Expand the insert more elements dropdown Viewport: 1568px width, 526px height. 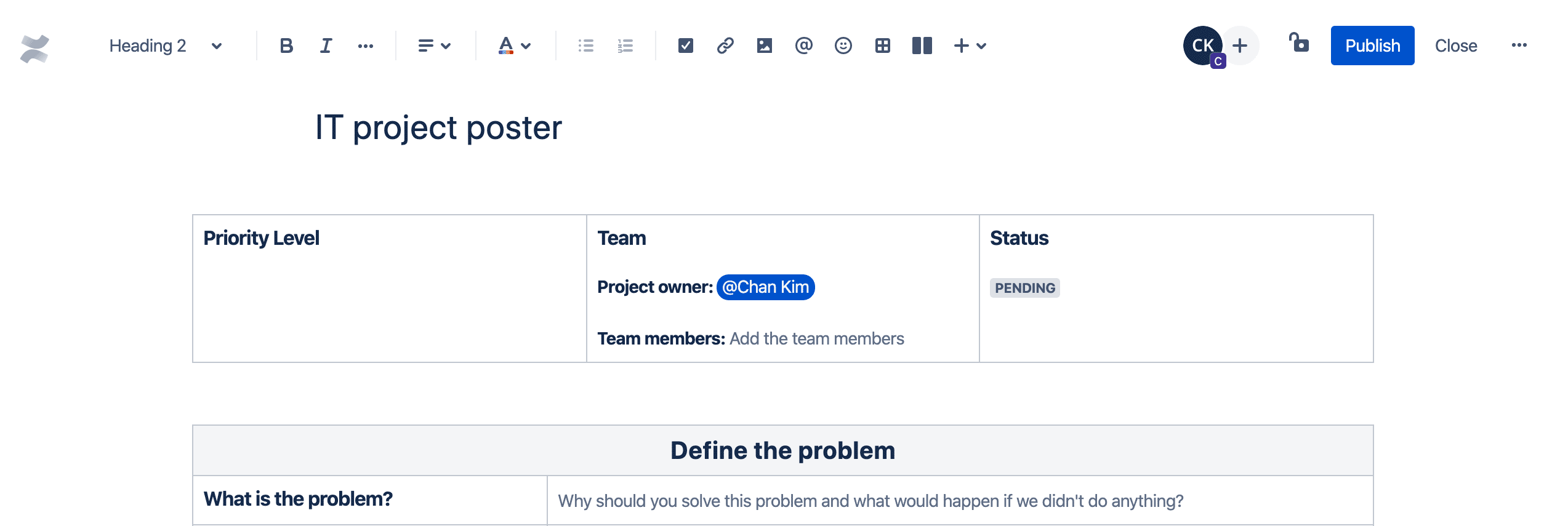tap(970, 46)
